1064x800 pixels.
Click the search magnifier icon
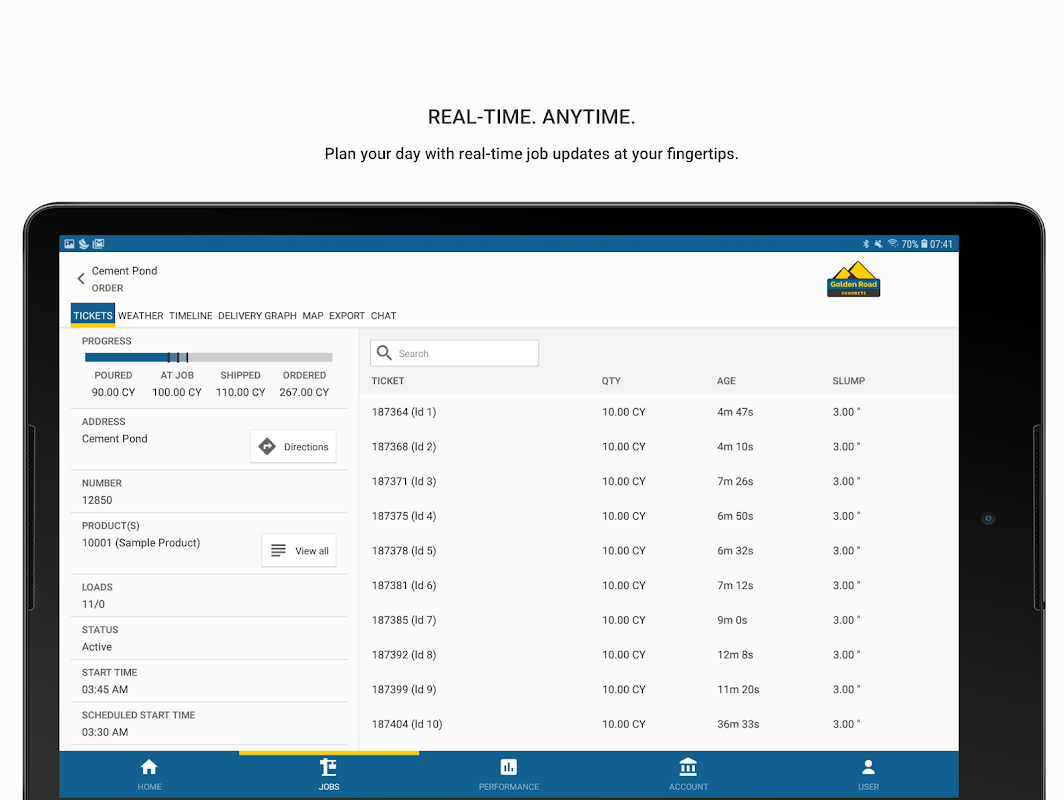pos(384,353)
